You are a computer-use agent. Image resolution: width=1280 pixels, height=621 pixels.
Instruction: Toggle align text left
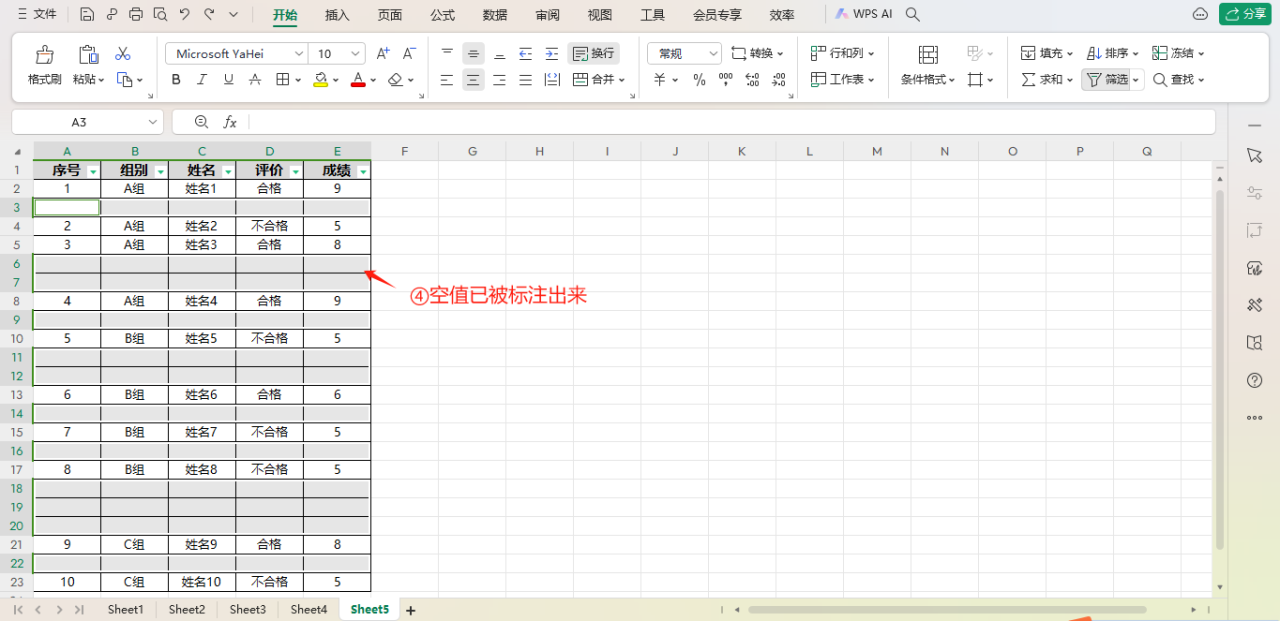(x=447, y=80)
